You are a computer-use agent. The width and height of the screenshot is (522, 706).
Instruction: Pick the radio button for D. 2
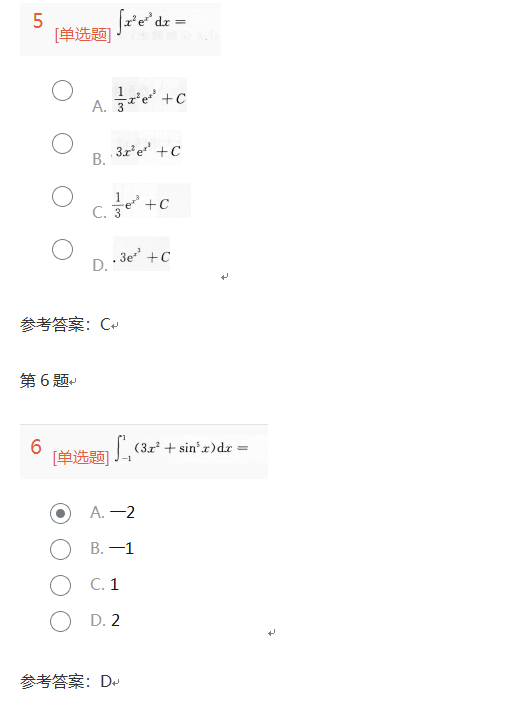click(60, 621)
